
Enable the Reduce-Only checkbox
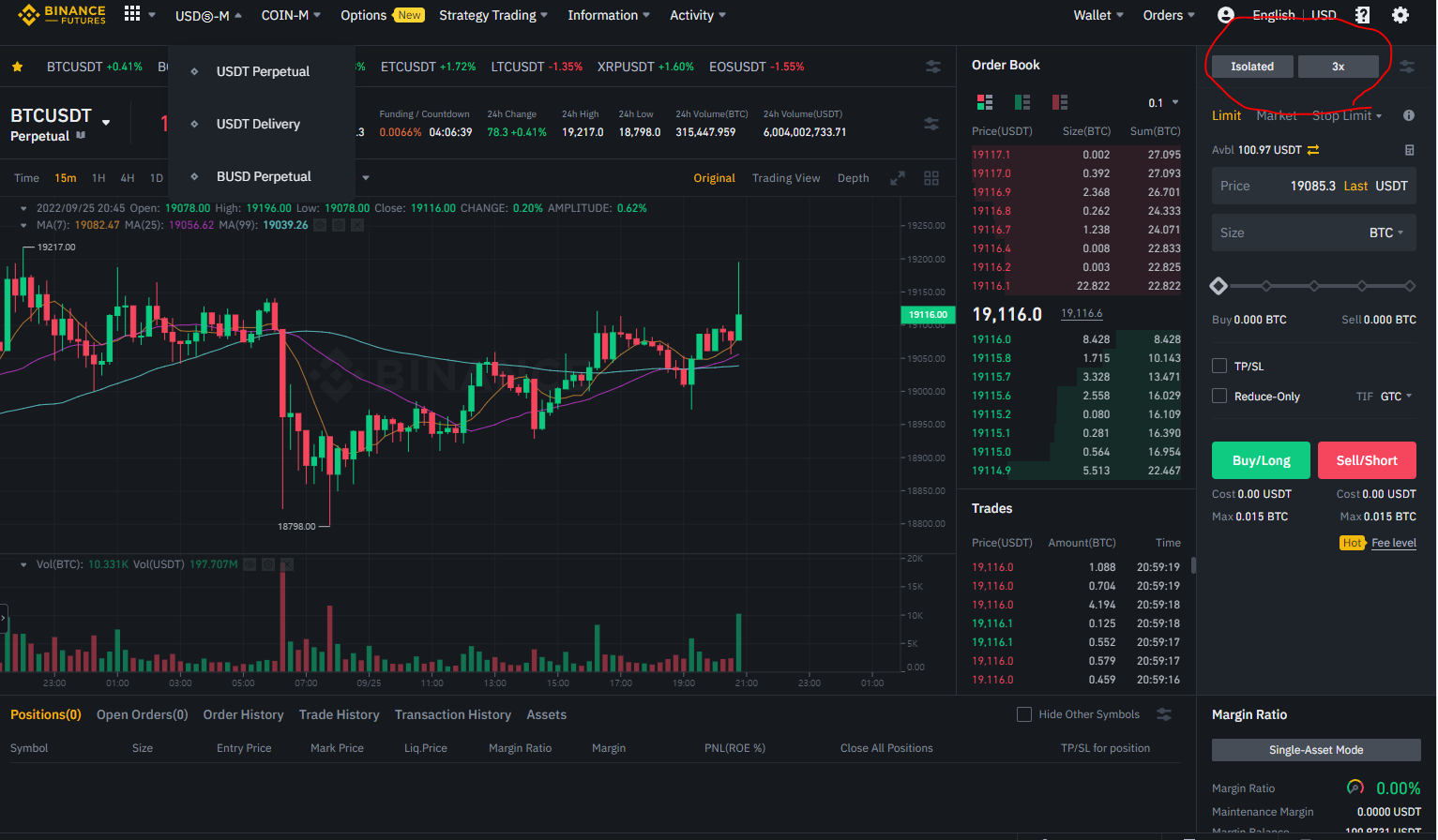1219,397
